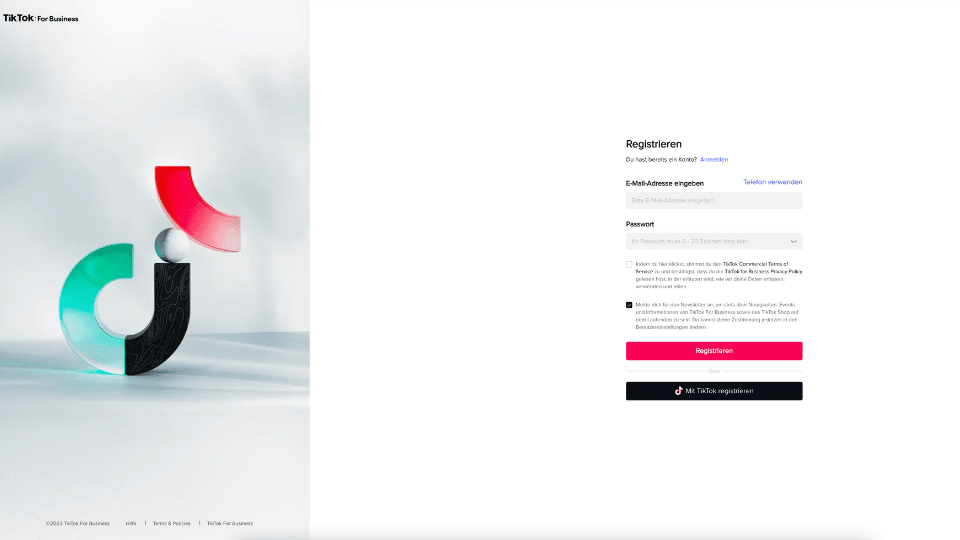Click Mit TikTok registrieren button
Screen dimensions: 960x540
coord(714,391)
